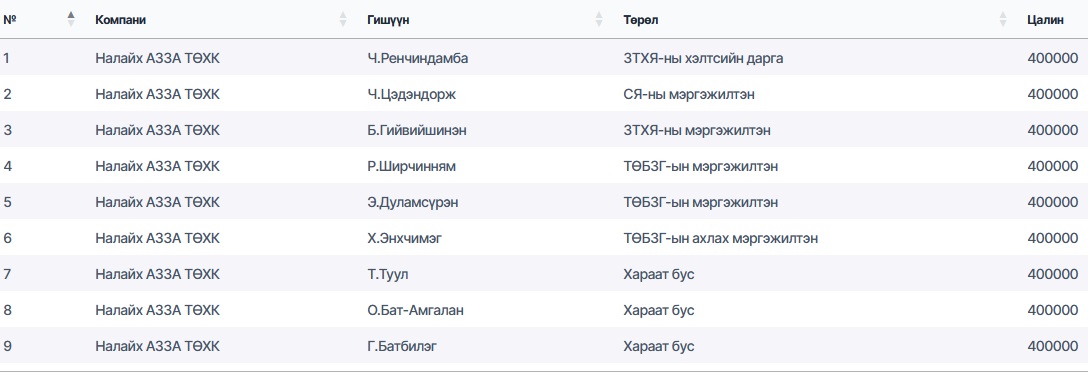Click ЗТХЯ-ны хэлтсийн дарга cell

tap(704, 58)
